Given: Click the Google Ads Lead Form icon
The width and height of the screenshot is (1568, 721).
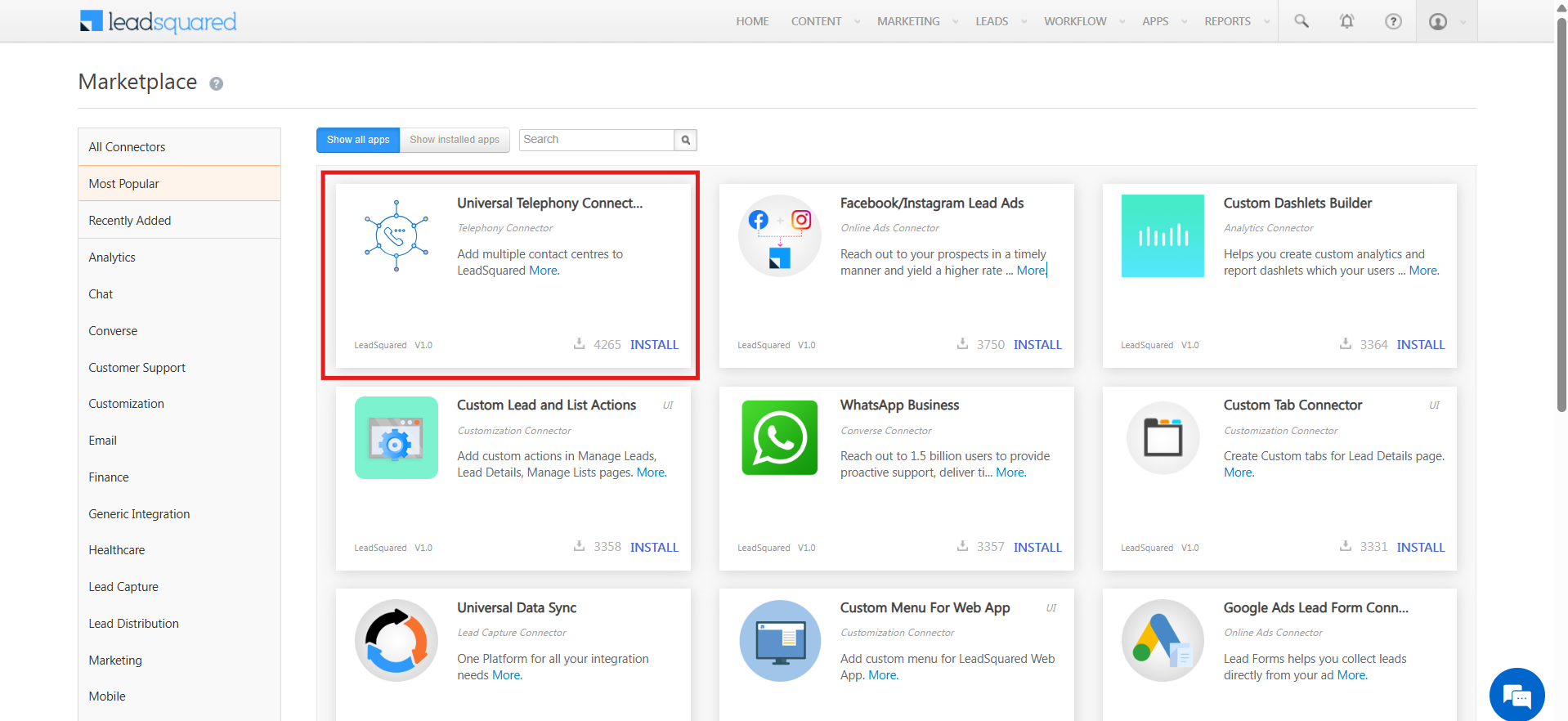Looking at the screenshot, I should (1163, 640).
